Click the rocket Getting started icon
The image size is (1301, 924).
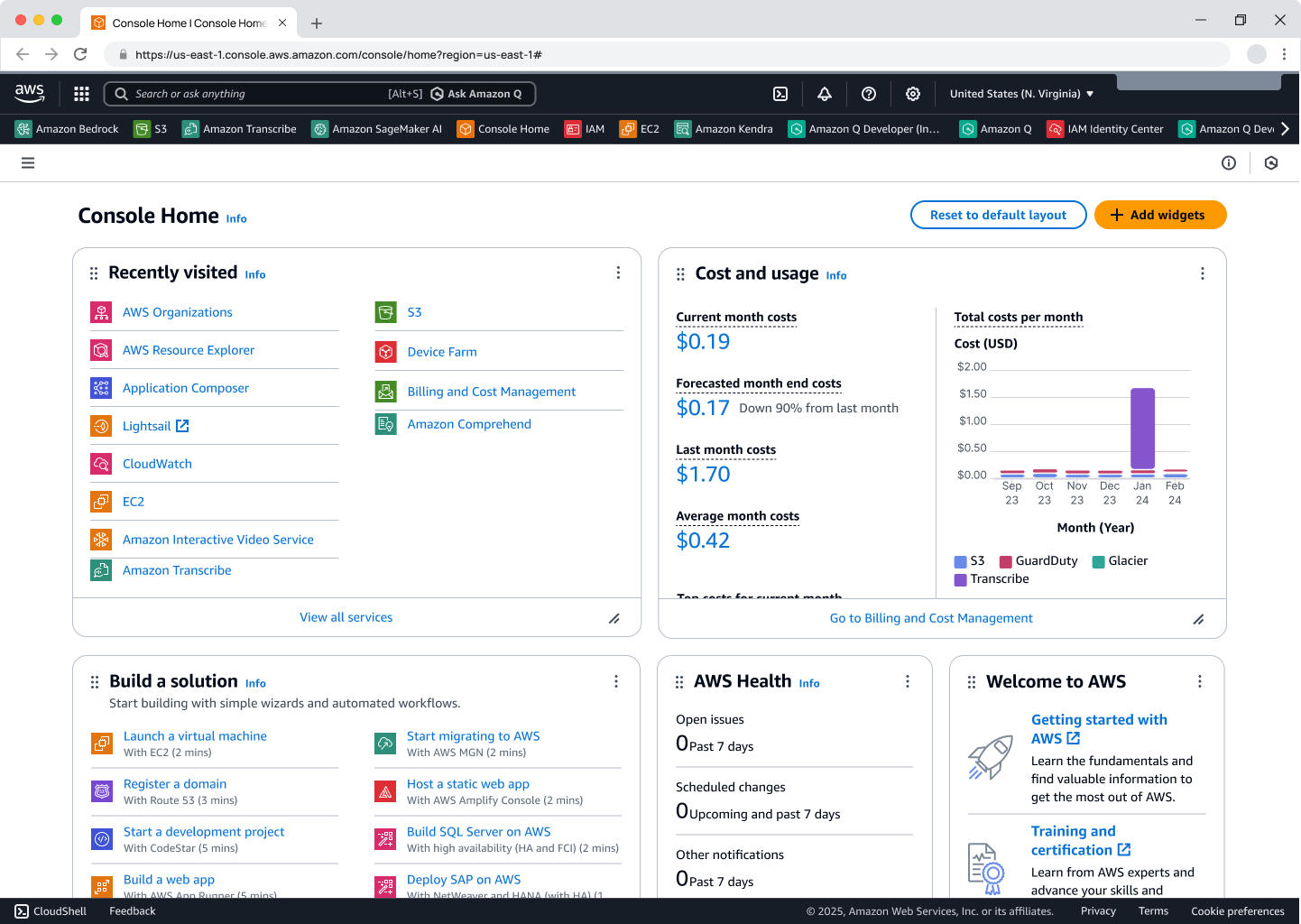click(x=990, y=757)
